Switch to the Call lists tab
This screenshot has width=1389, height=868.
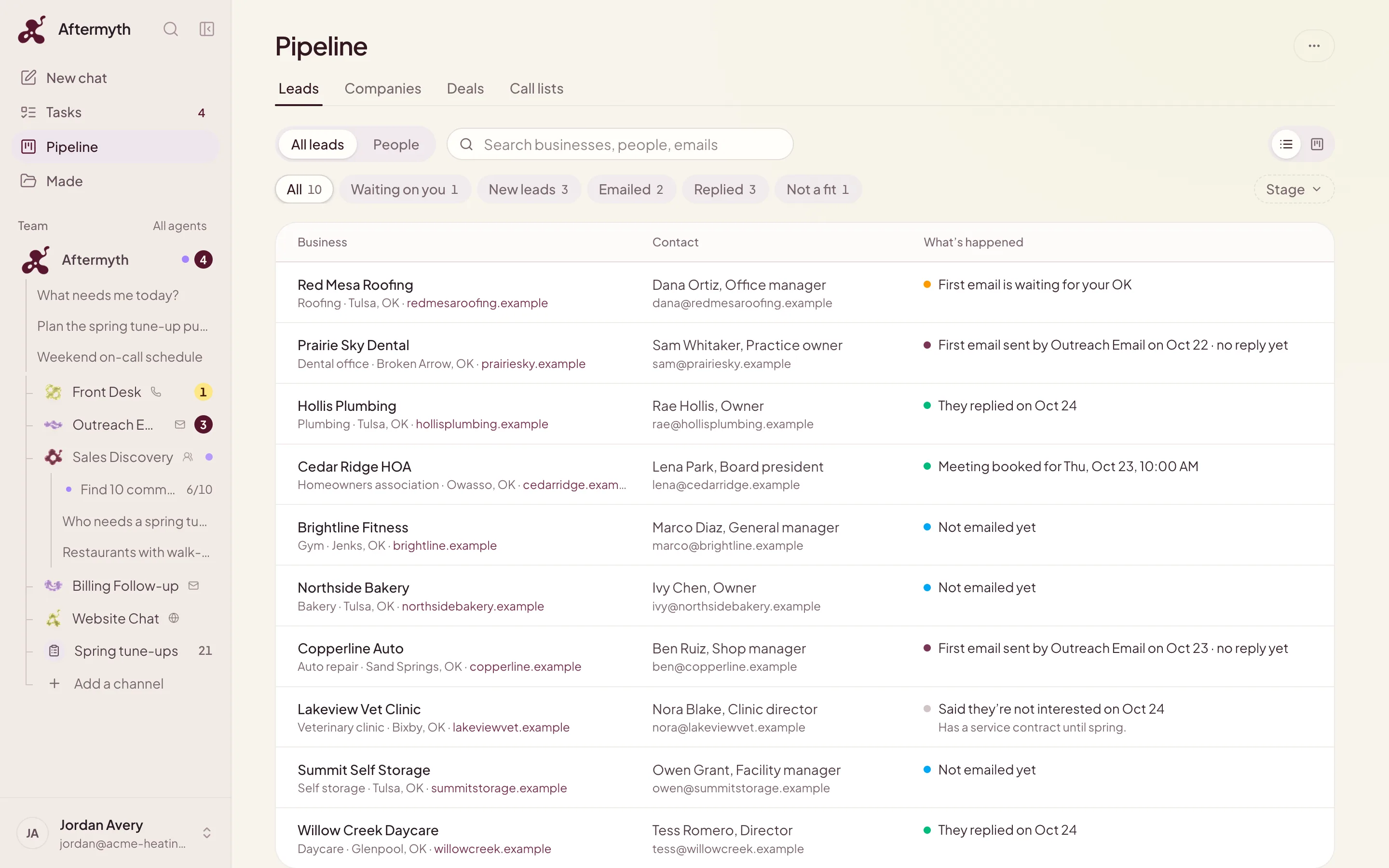537,88
